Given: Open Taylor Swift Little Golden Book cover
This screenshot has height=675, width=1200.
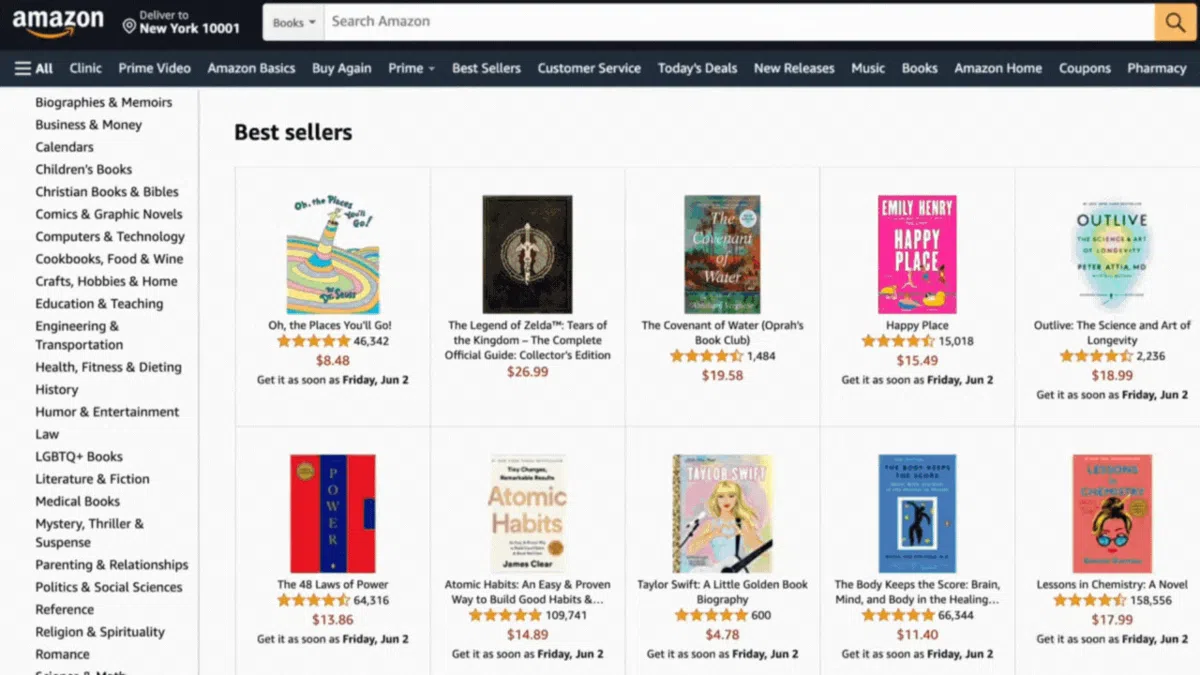Looking at the screenshot, I should pyautogui.click(x=722, y=514).
